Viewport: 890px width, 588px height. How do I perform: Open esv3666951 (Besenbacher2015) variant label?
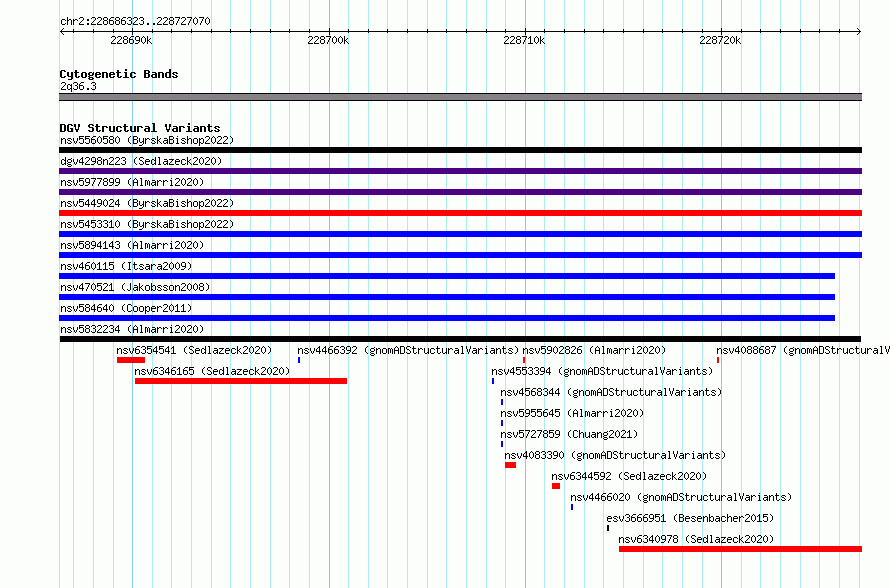(690, 518)
